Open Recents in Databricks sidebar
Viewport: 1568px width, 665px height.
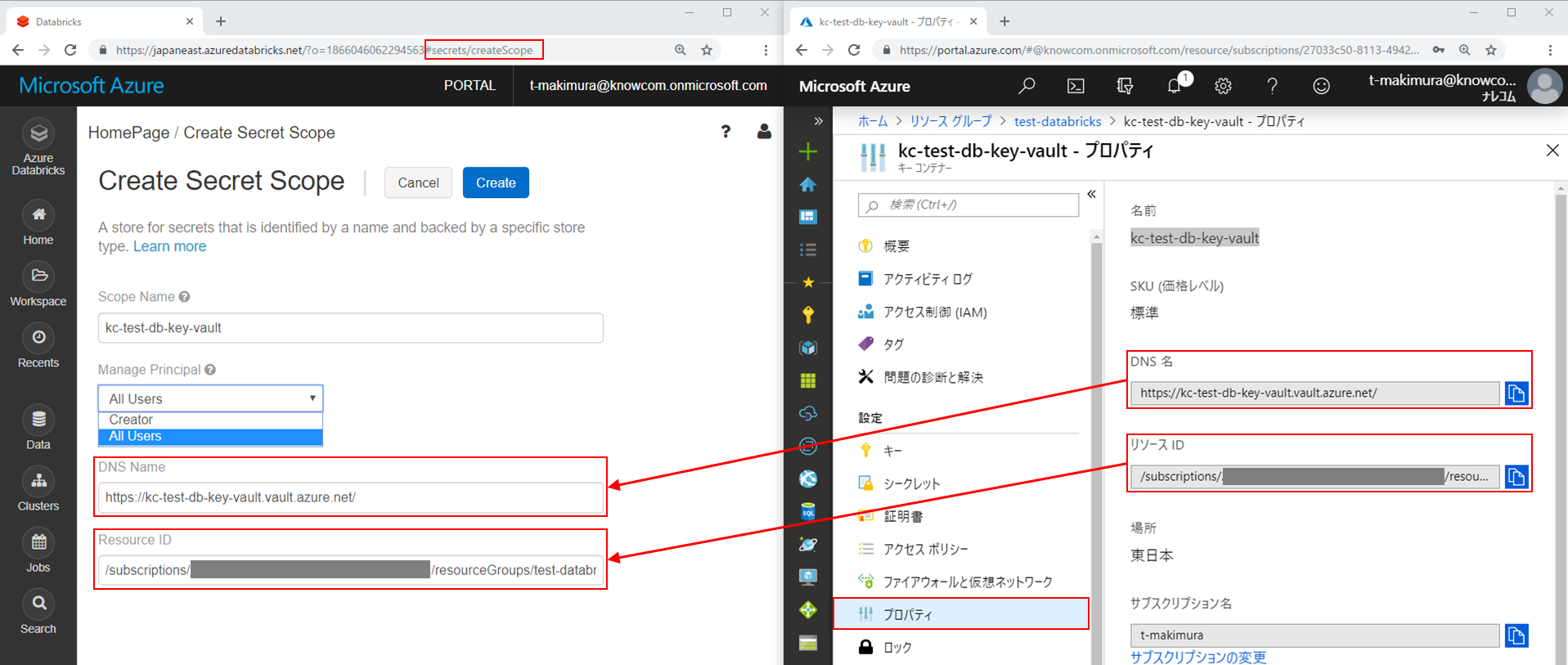click(x=38, y=348)
